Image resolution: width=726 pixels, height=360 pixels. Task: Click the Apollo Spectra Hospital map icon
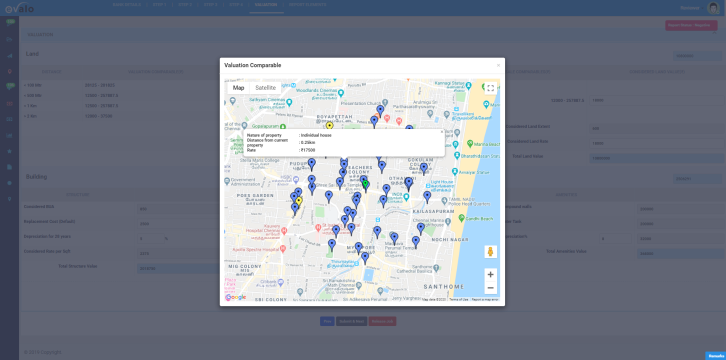(282, 248)
